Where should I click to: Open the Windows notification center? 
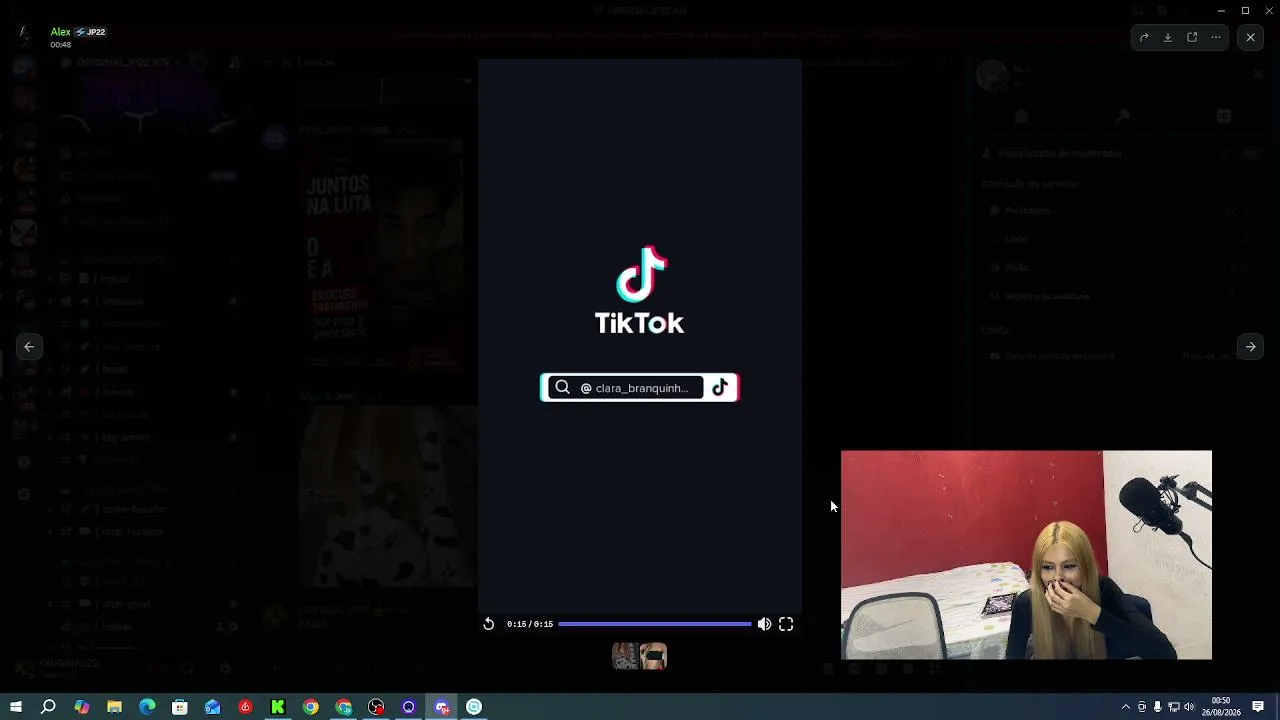[1258, 707]
